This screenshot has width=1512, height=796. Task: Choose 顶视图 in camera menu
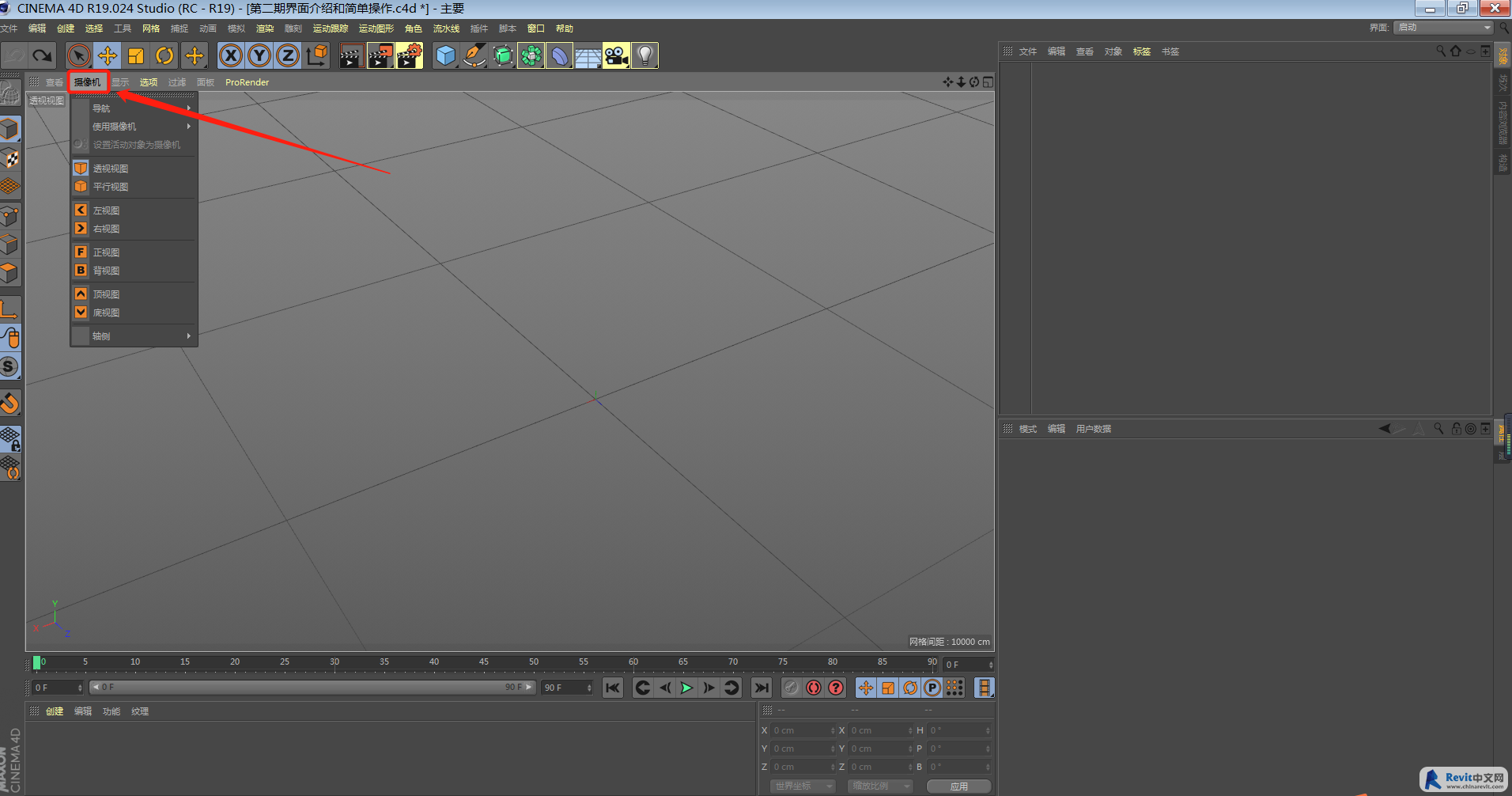(134, 294)
